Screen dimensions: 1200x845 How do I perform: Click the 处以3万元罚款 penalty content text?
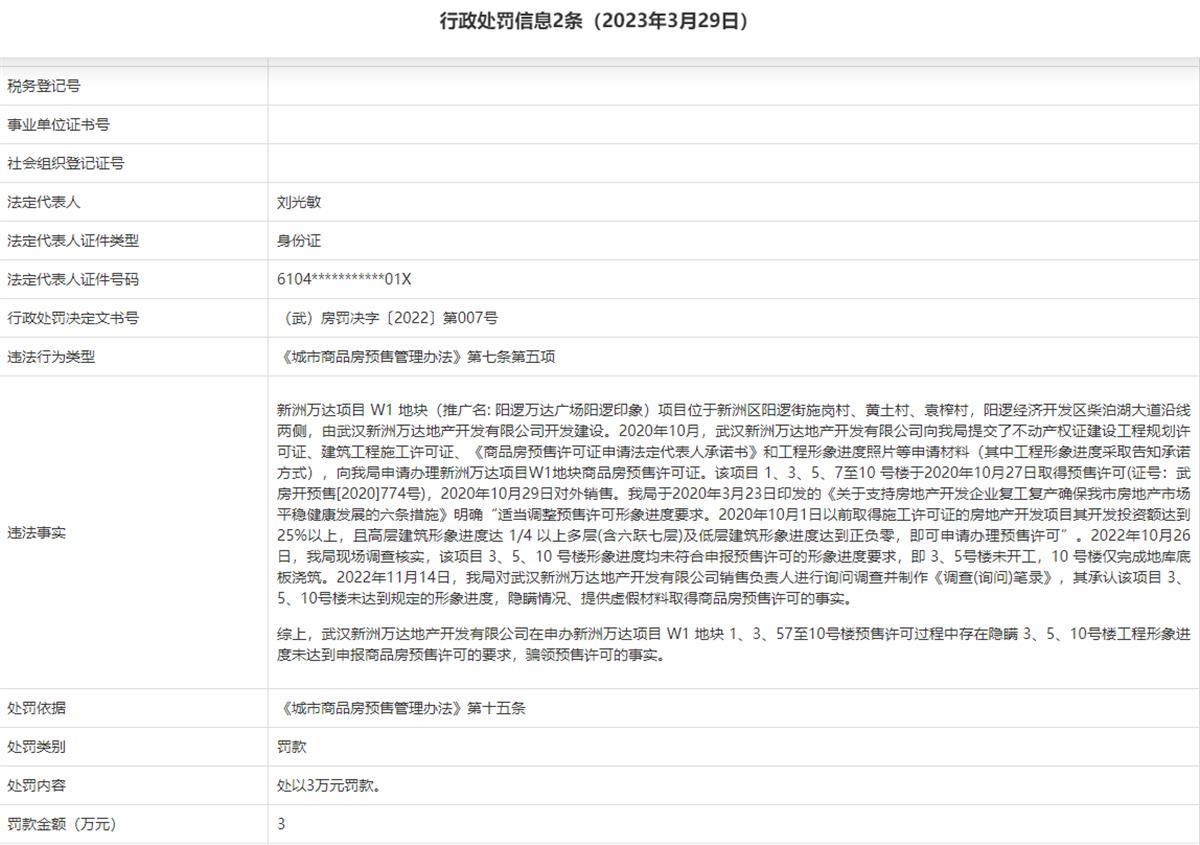pos(329,786)
